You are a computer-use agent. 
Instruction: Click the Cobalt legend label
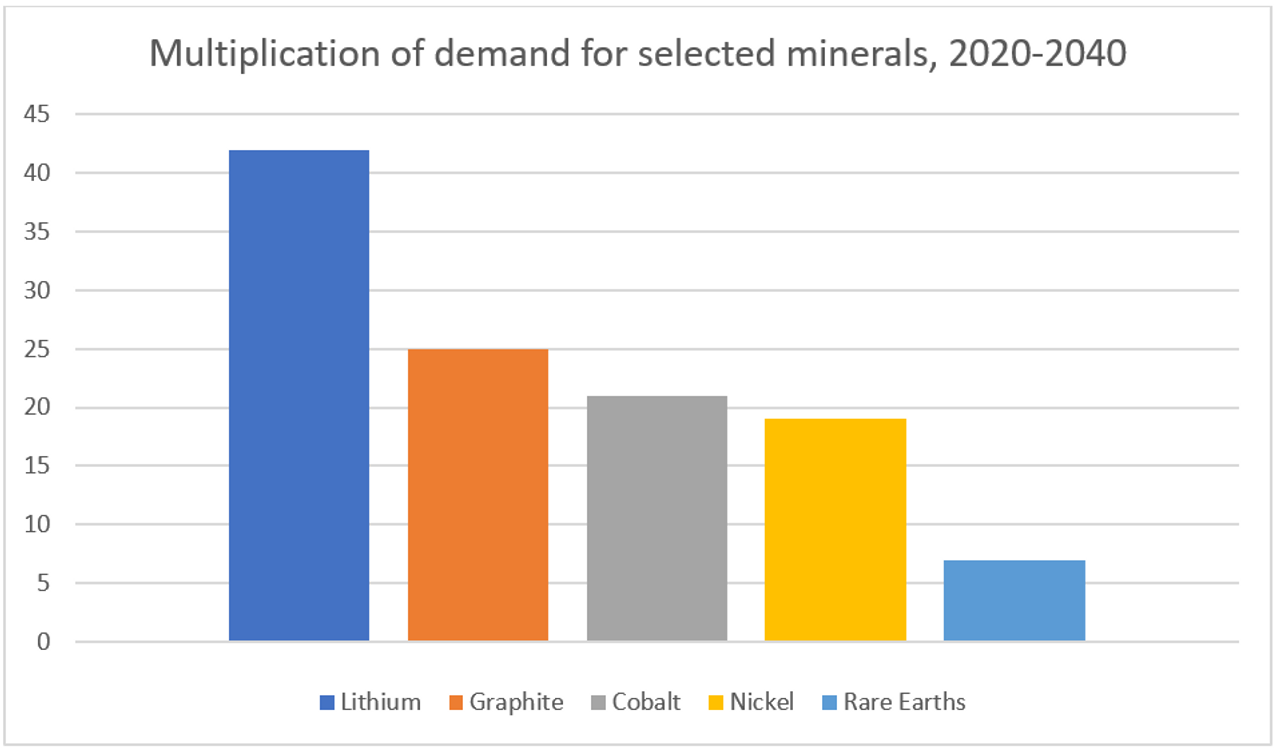646,702
